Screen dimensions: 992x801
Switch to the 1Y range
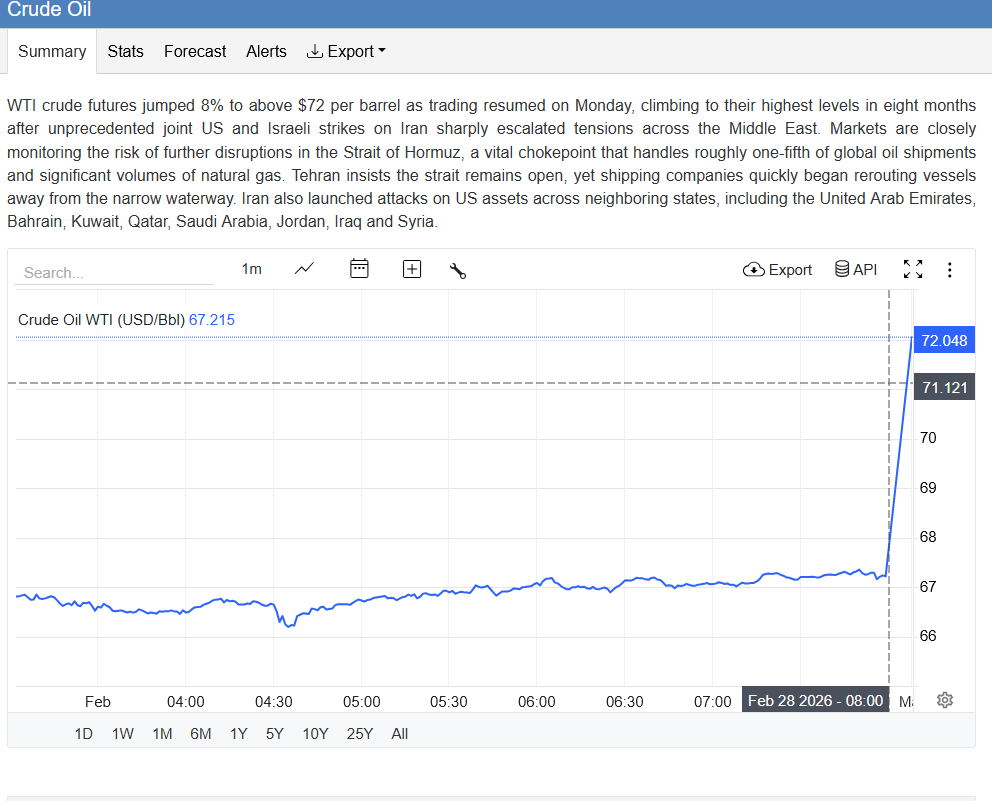239,734
